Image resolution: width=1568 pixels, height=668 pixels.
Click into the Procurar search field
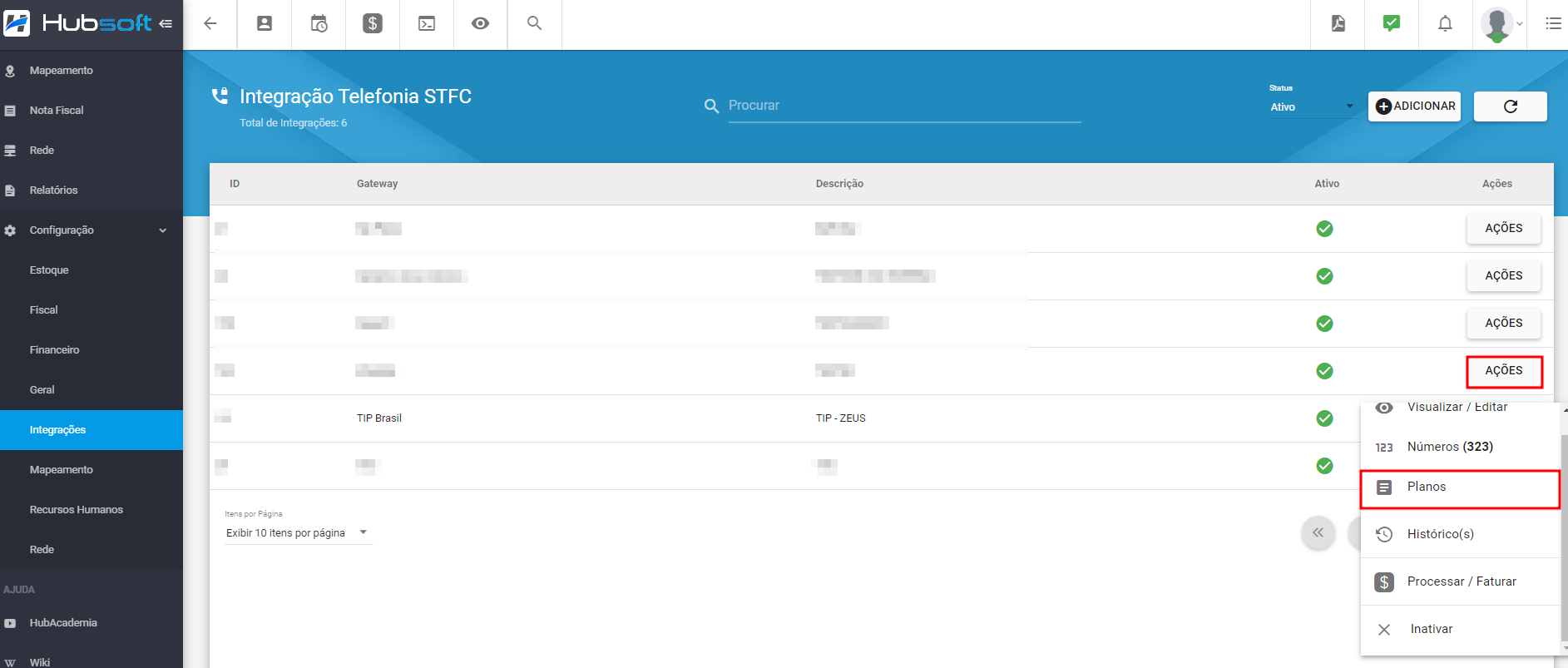click(904, 106)
